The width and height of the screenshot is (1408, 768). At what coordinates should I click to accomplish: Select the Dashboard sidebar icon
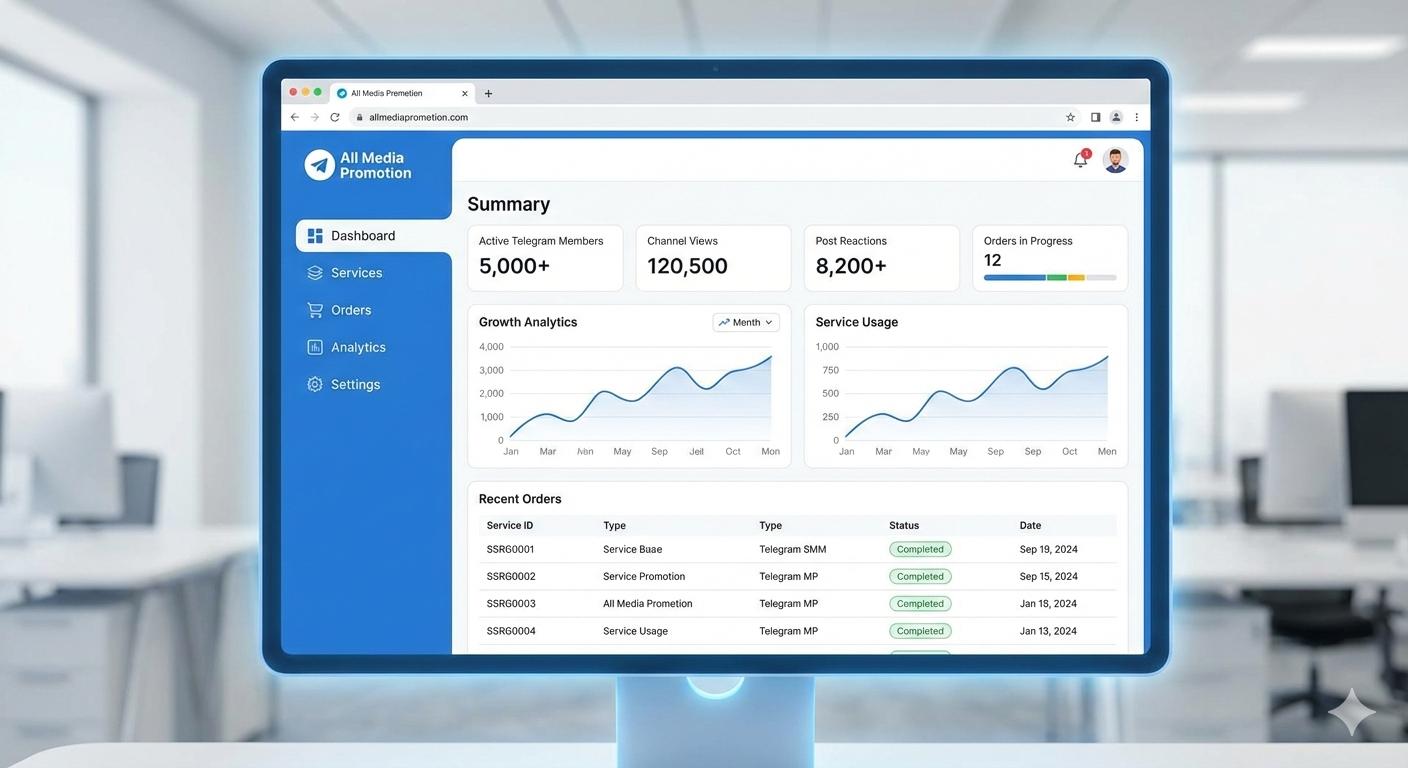(315, 235)
